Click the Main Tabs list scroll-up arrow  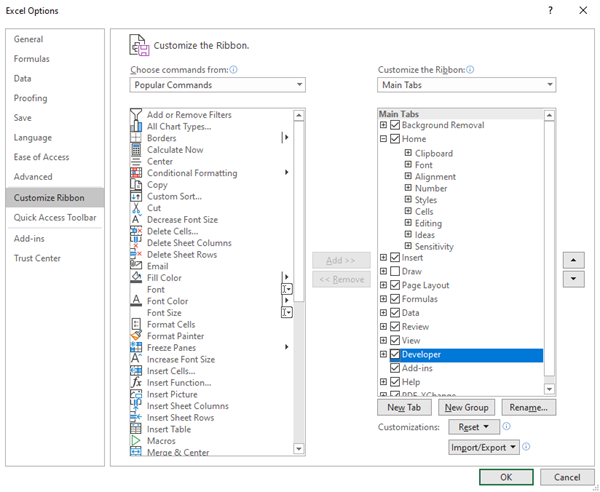click(549, 115)
